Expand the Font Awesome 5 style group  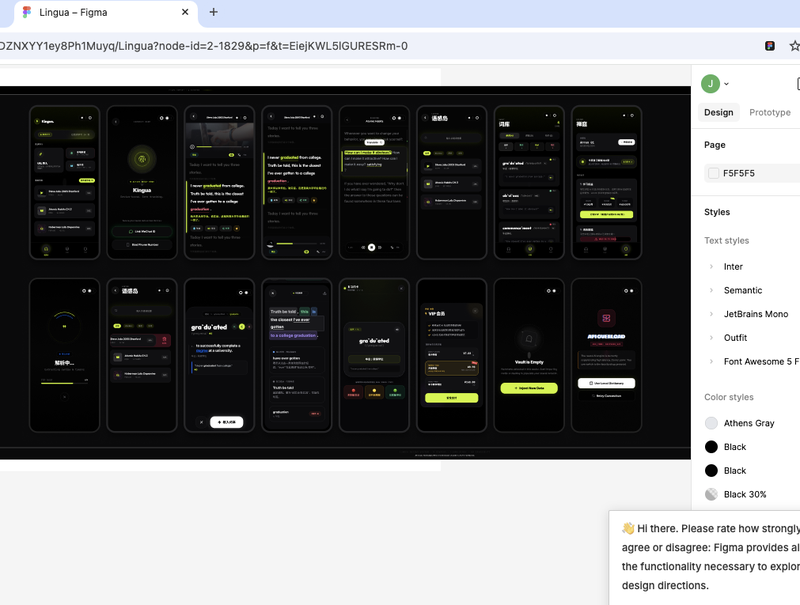pyautogui.click(x=711, y=361)
